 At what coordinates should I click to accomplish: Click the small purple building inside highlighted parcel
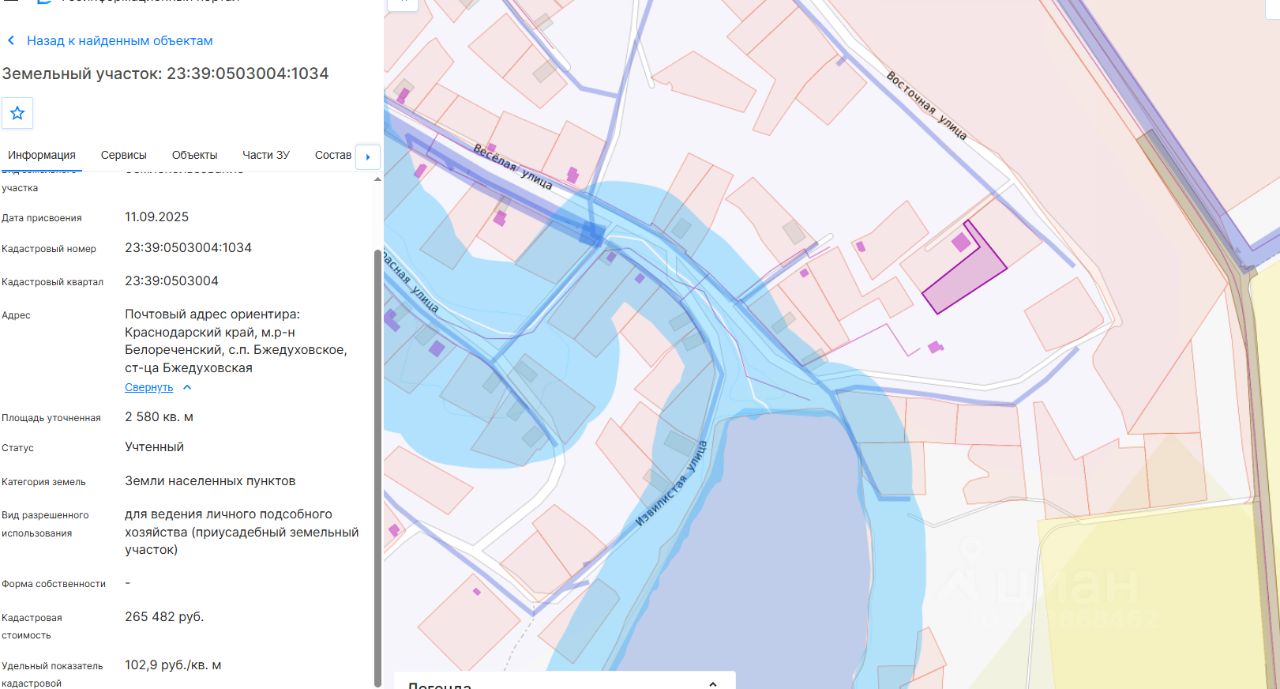click(x=961, y=241)
